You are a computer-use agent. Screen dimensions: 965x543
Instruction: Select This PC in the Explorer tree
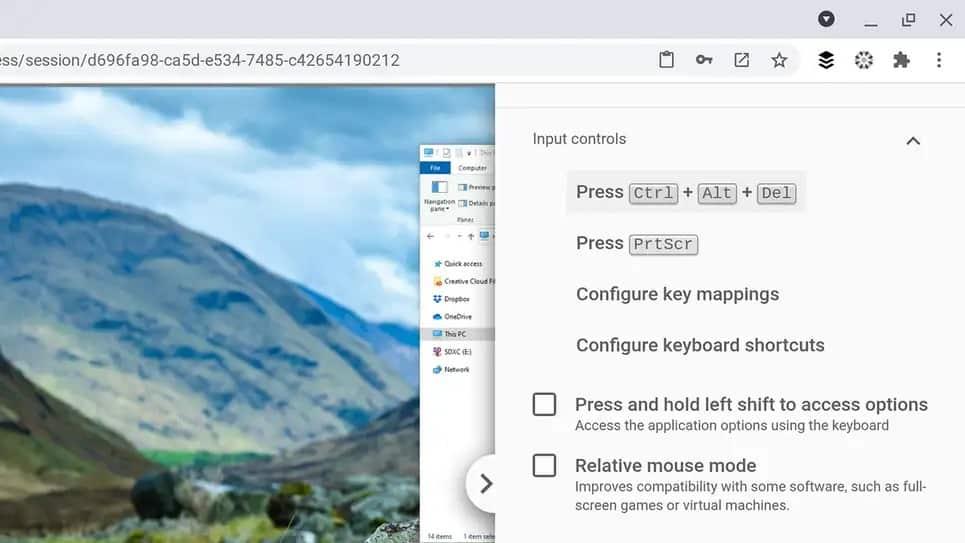click(x=457, y=334)
